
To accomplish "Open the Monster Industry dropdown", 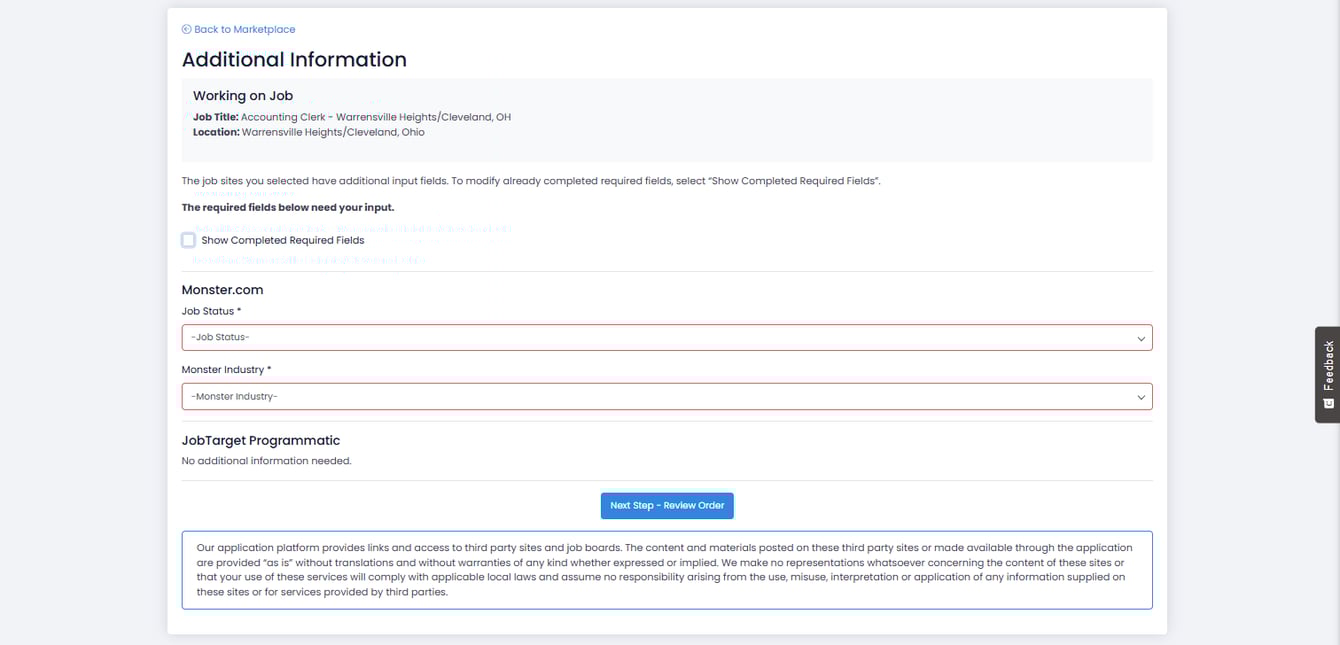I will tap(667, 396).
